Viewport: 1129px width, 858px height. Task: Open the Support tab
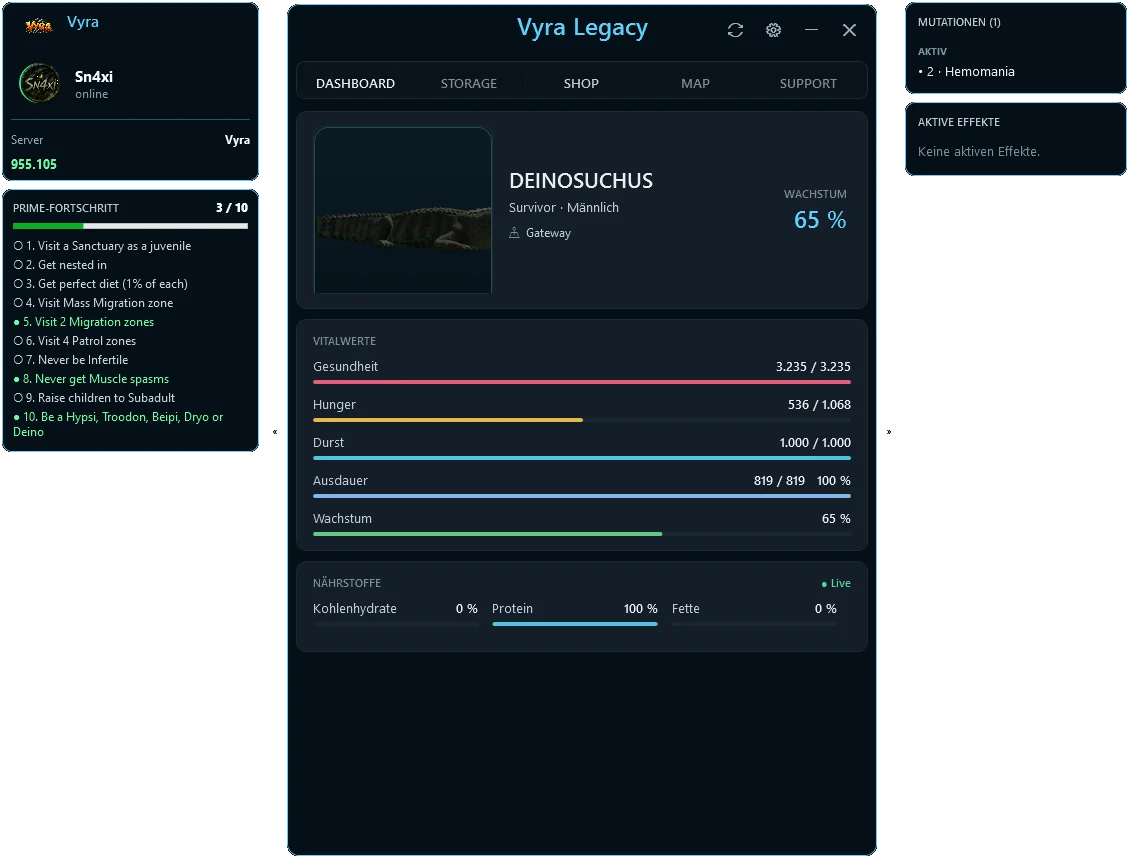[808, 83]
